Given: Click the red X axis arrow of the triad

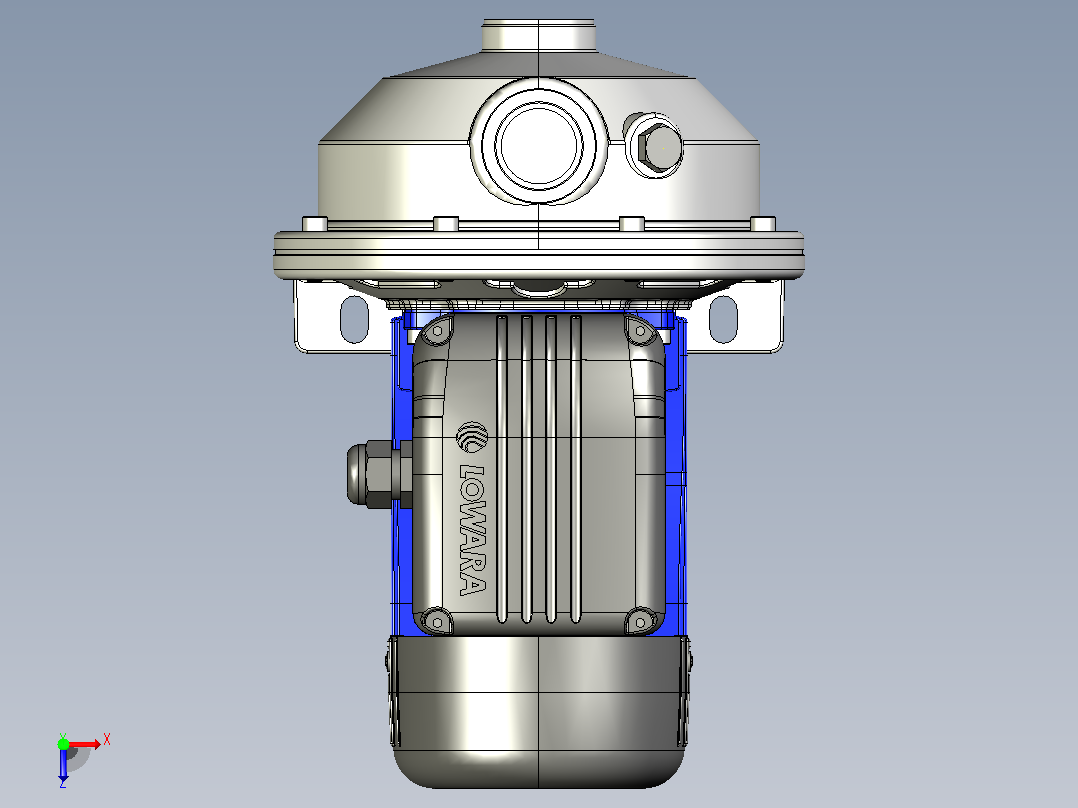Looking at the screenshot, I should (x=85, y=744).
